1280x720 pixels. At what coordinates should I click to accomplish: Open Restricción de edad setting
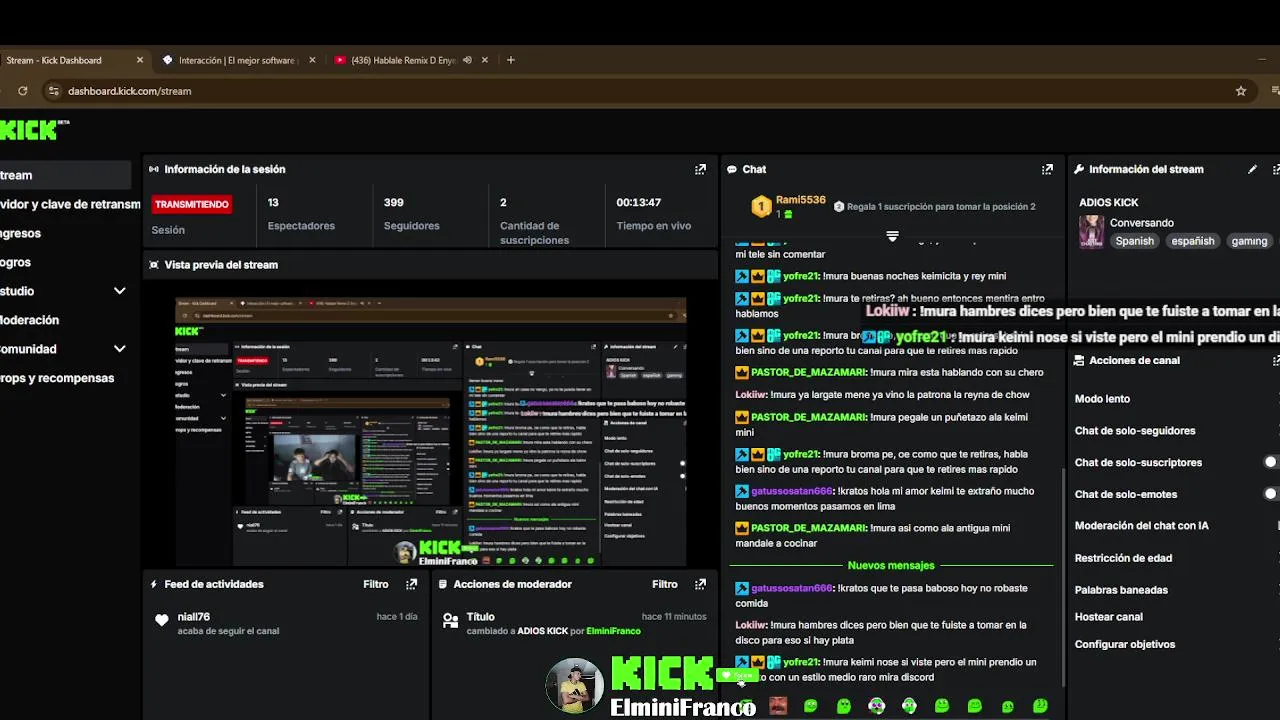pos(1123,558)
